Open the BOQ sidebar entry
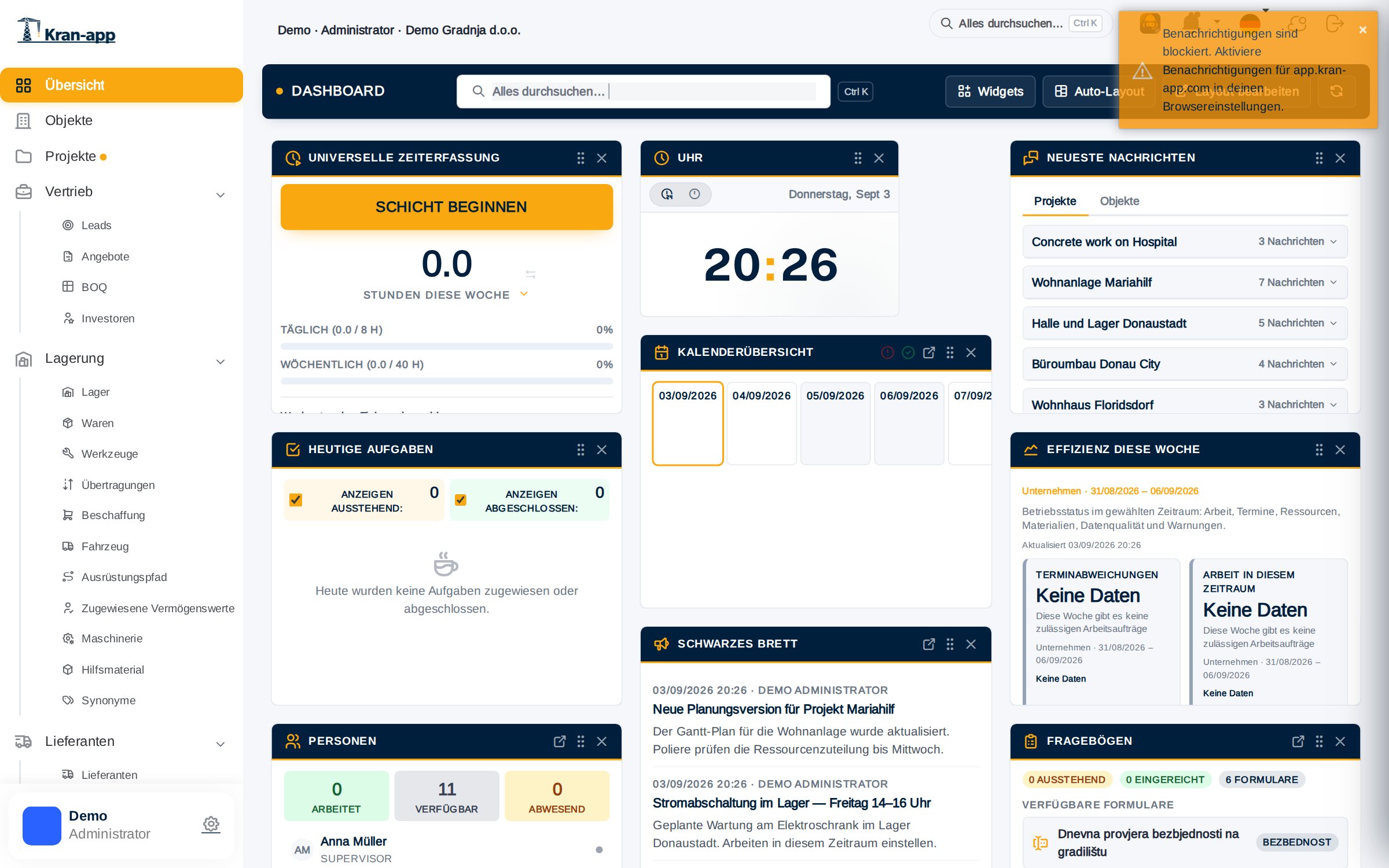Screen dimensions: 1389x868 94,287
